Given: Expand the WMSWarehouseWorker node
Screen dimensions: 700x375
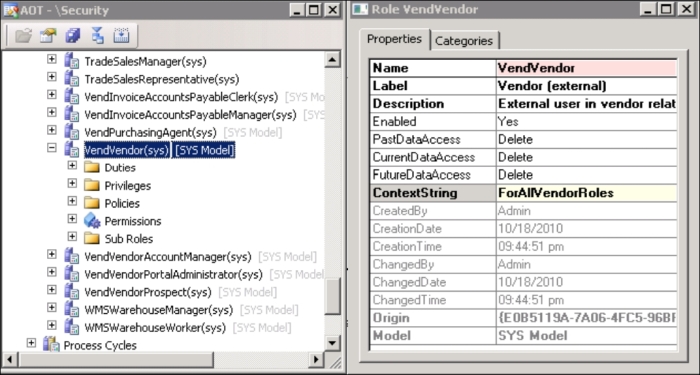Looking at the screenshot, I should 52,325.
